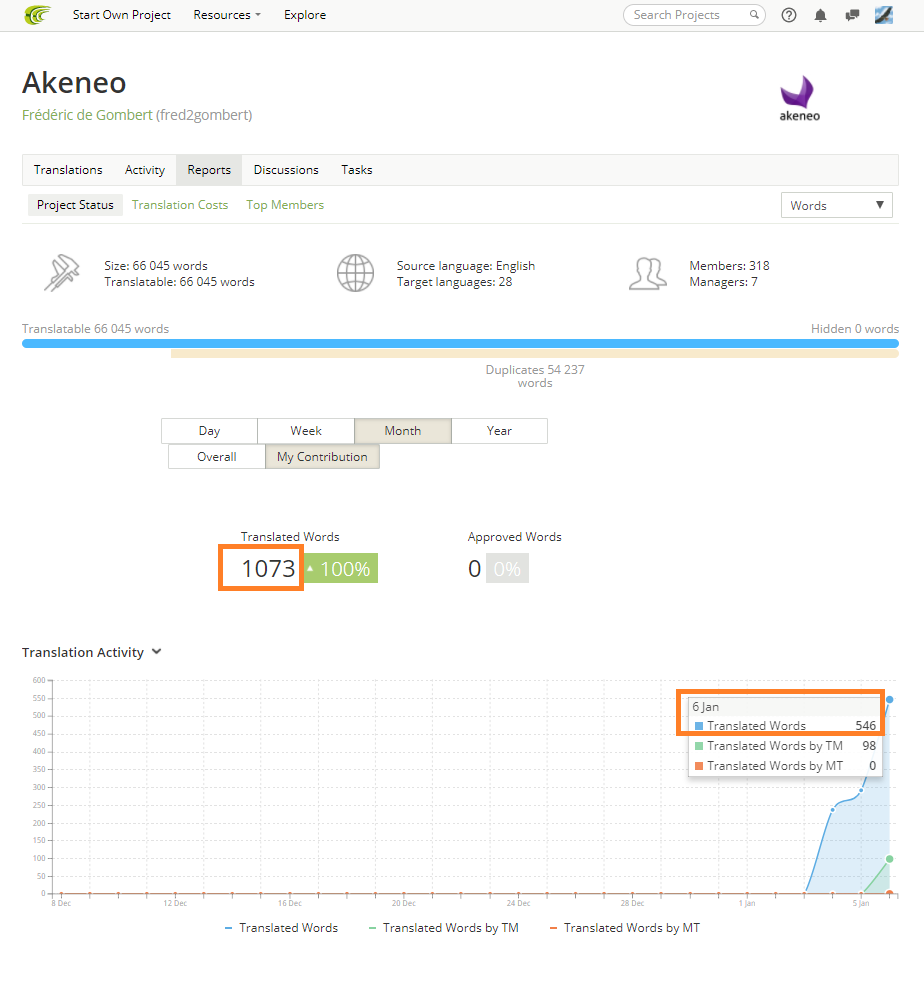The height and width of the screenshot is (996, 924).
Task: Click 'Target languages: 28' text
Action: [x=454, y=282]
